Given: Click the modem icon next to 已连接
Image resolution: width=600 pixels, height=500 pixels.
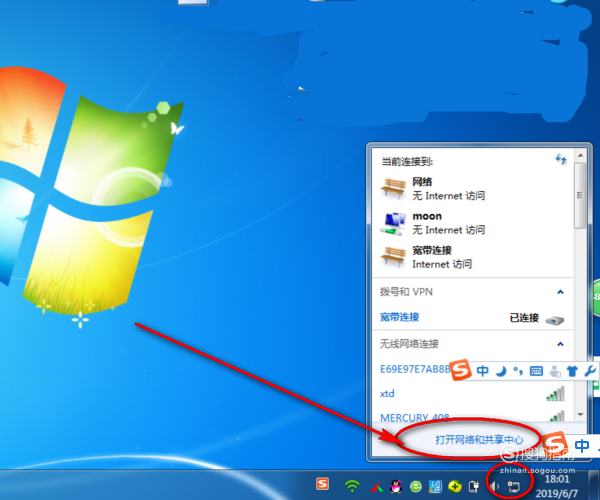Looking at the screenshot, I should pos(555,320).
